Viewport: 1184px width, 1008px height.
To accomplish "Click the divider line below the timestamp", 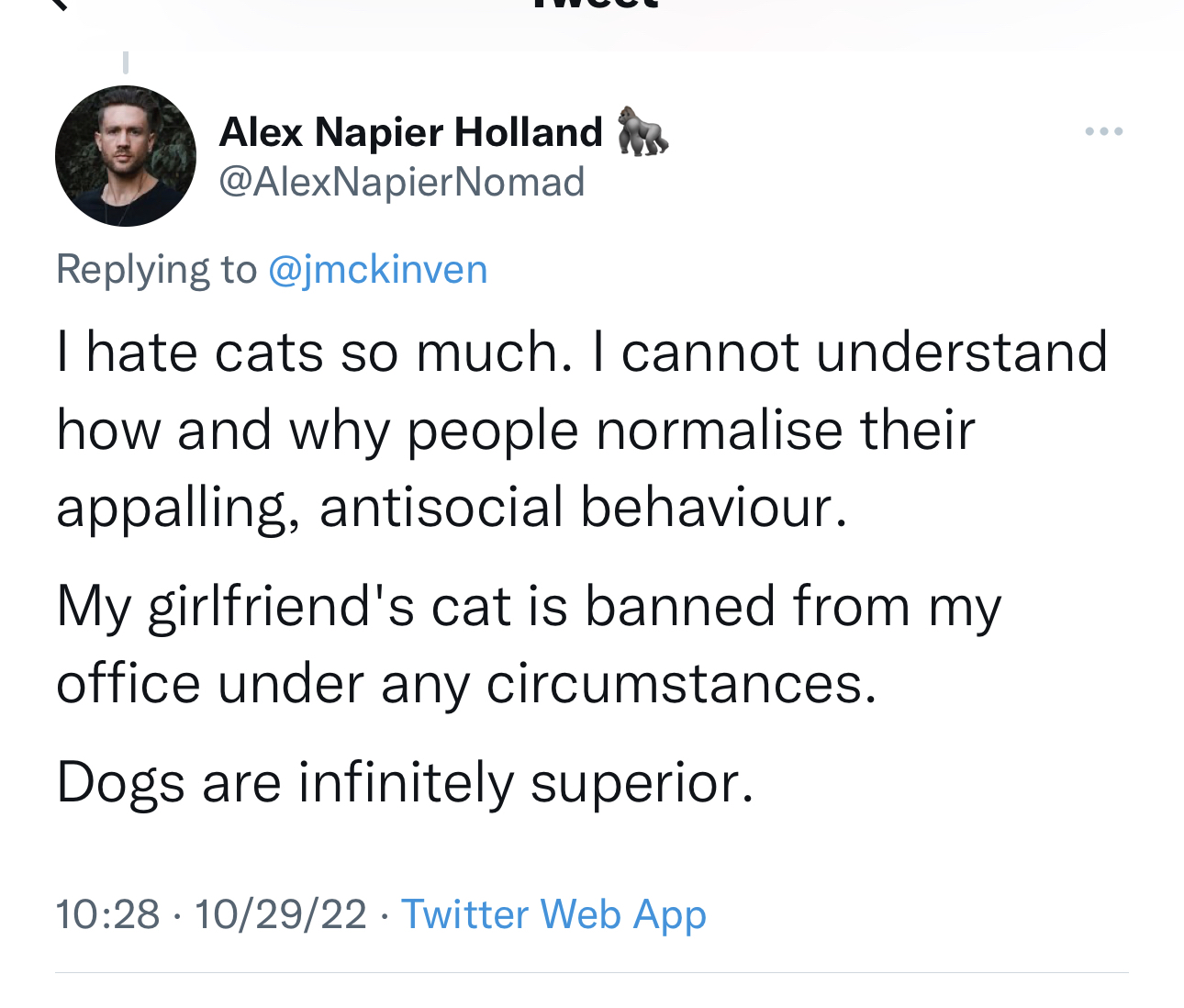I will click(x=592, y=972).
